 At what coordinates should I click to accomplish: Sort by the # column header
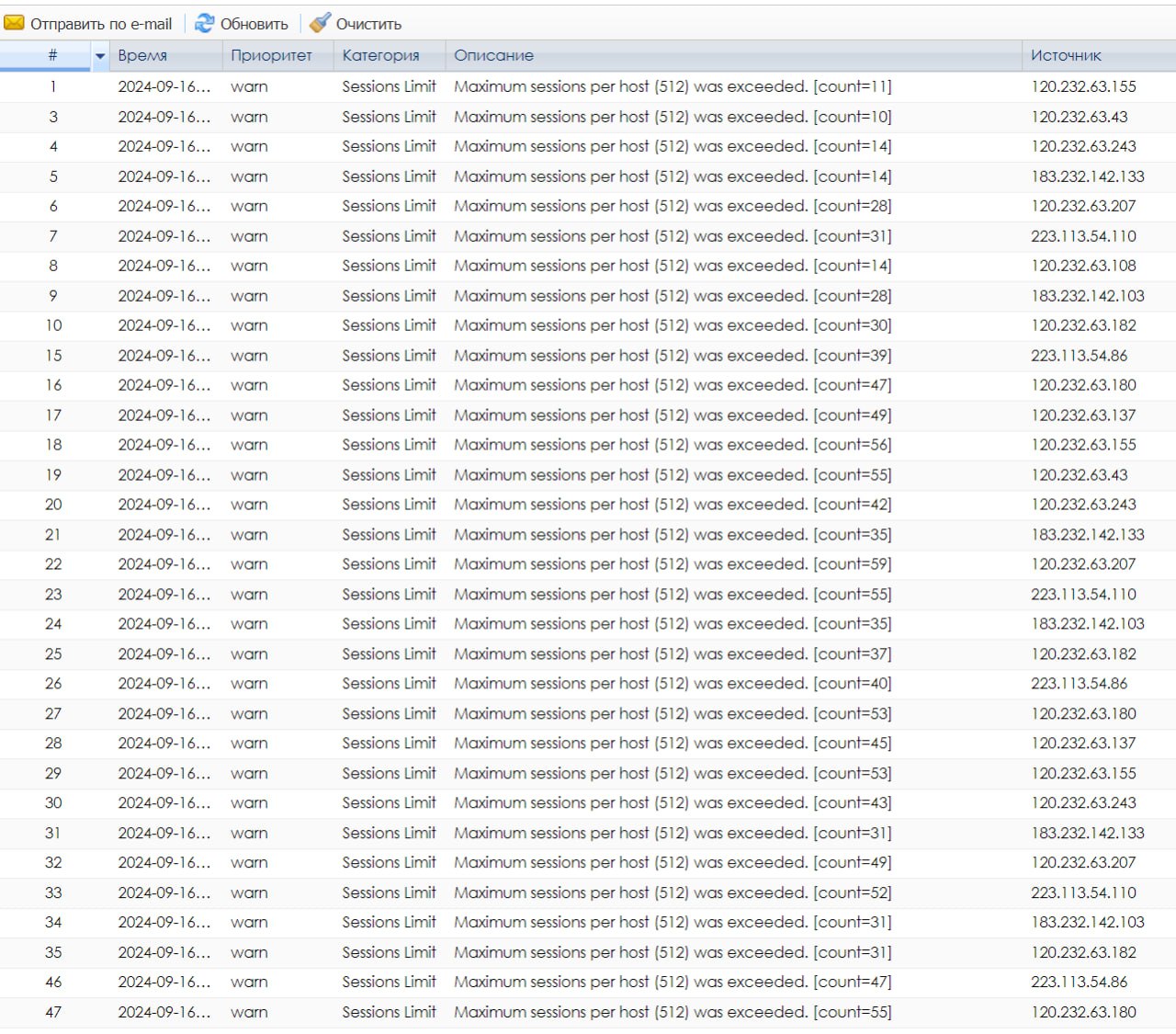(52, 55)
